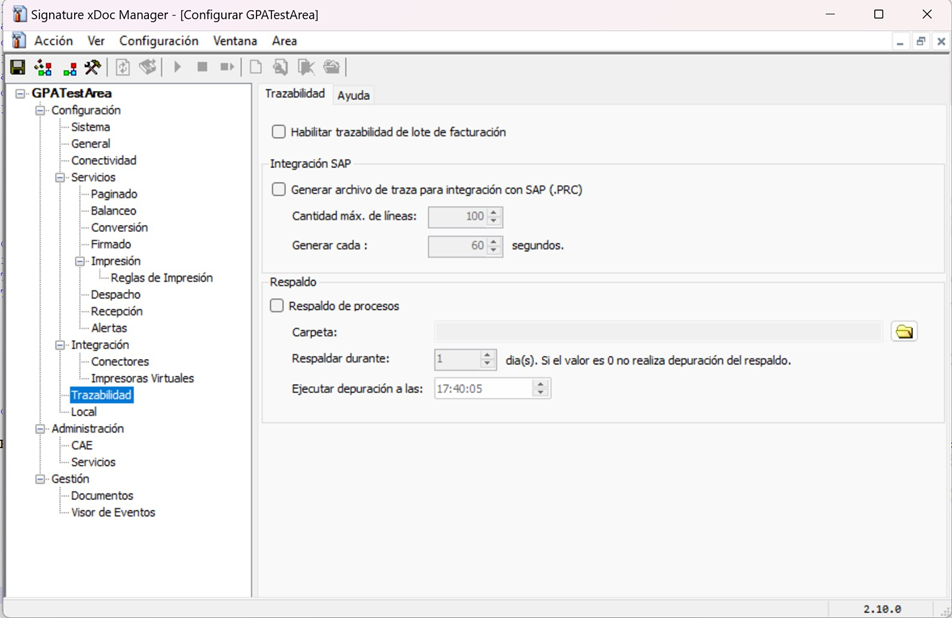The width and height of the screenshot is (952, 618).
Task: Select Local in the tree
Action: (84, 412)
